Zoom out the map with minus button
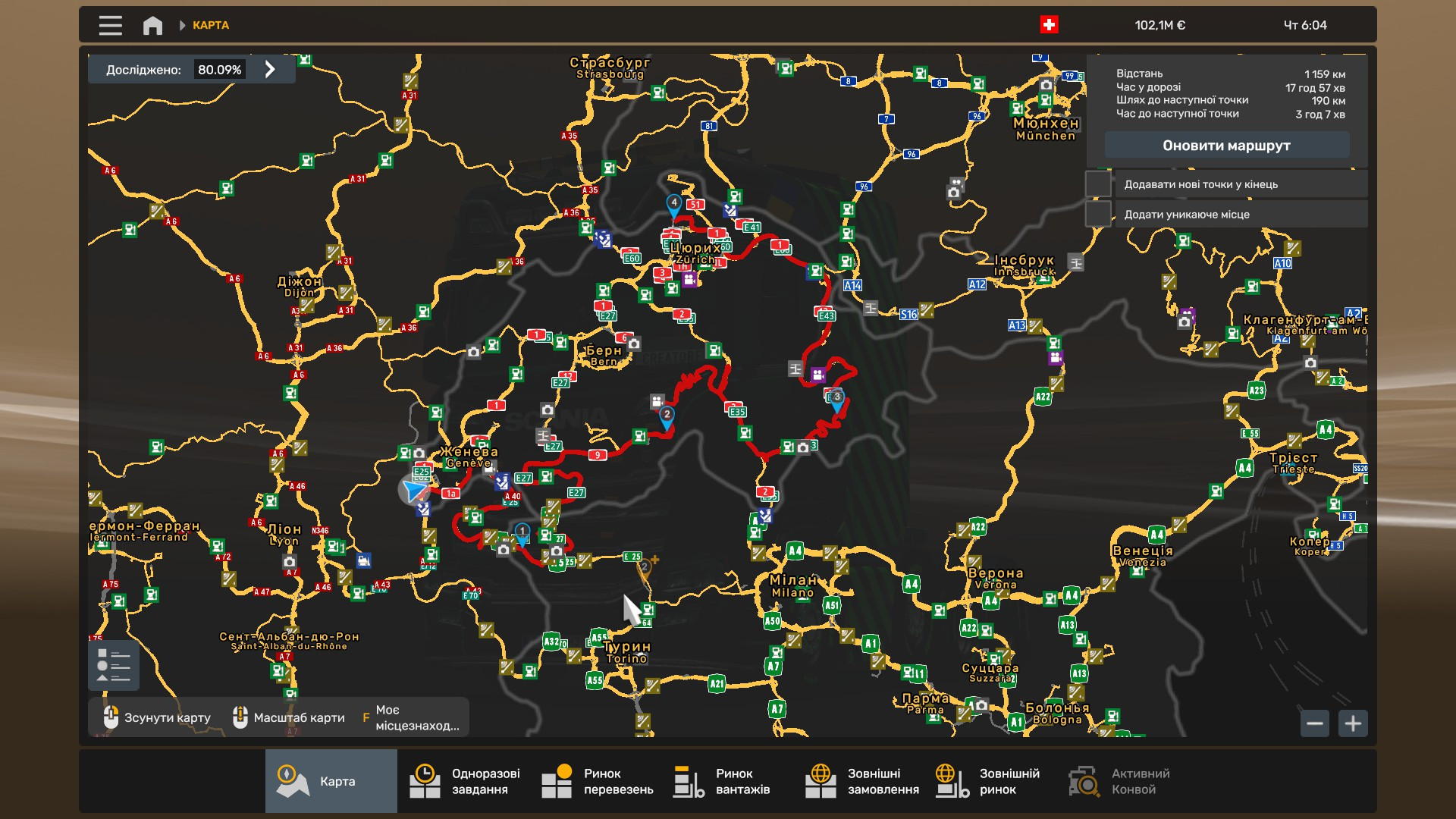 click(x=1315, y=723)
